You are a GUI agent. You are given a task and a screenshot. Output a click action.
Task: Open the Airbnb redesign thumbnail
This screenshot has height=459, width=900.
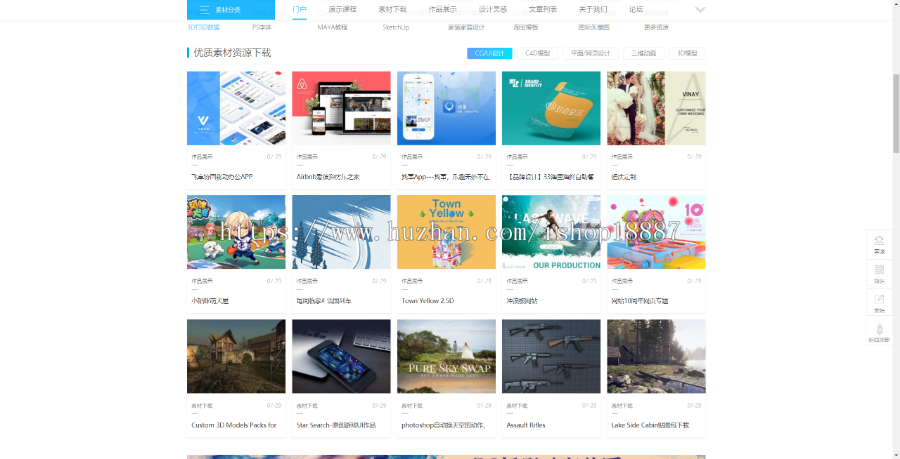(341, 108)
